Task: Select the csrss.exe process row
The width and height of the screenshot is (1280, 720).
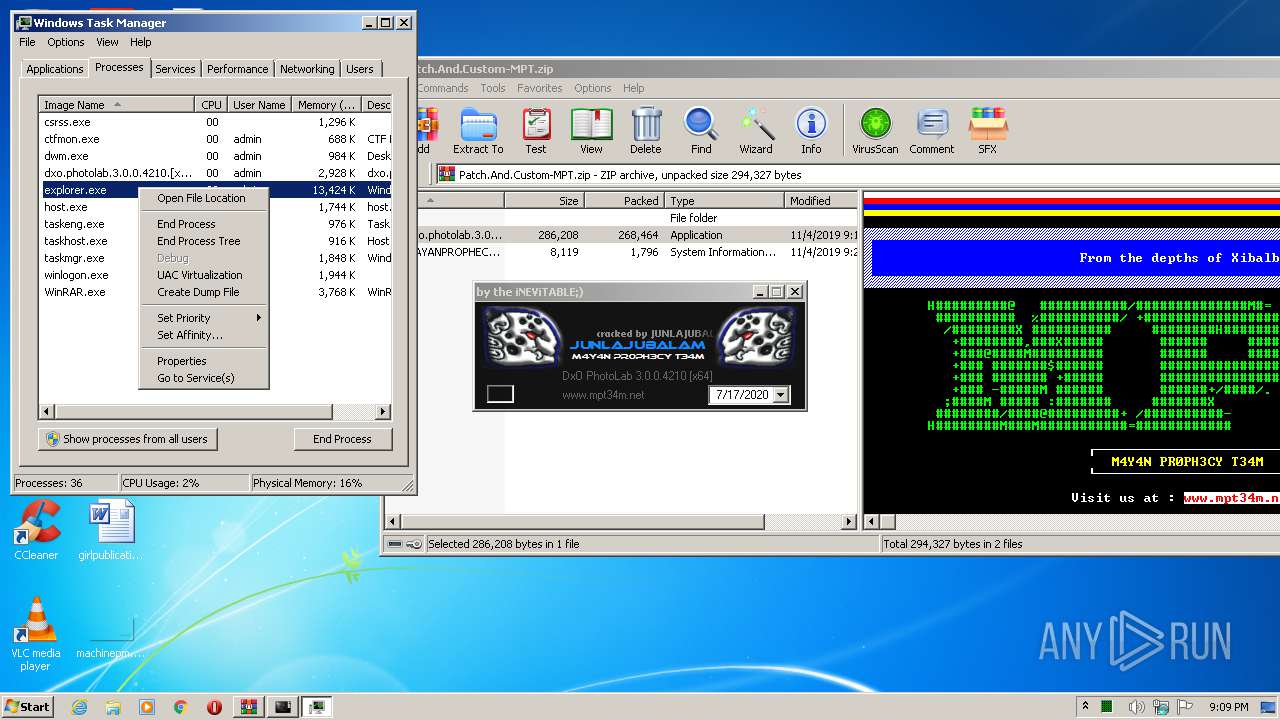Action: (x=214, y=122)
